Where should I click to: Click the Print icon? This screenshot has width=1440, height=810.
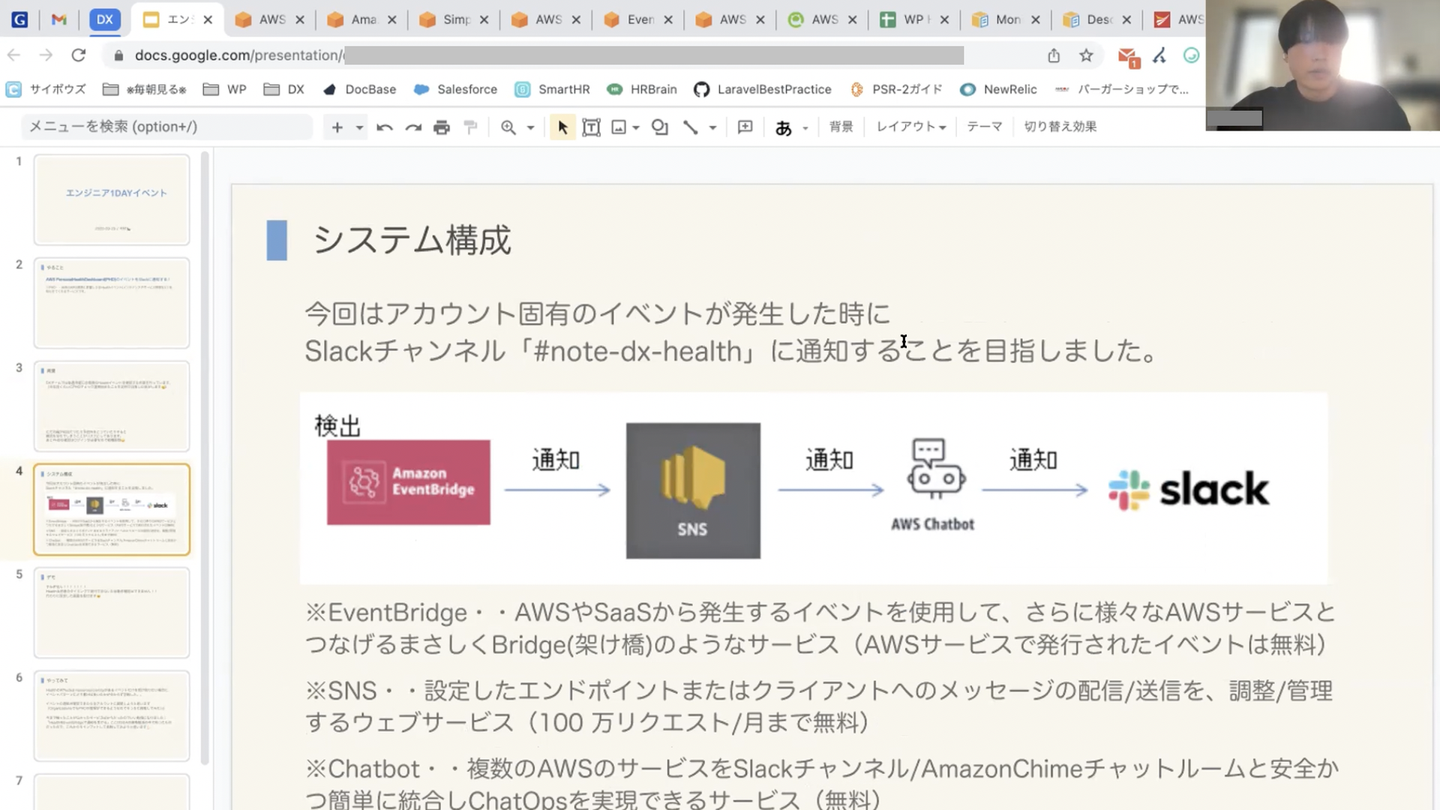[441, 127]
